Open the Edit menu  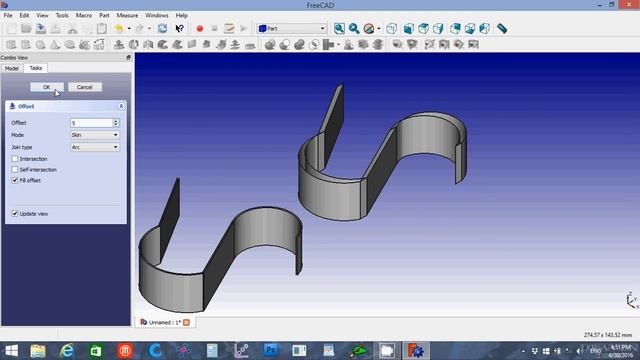pos(24,15)
